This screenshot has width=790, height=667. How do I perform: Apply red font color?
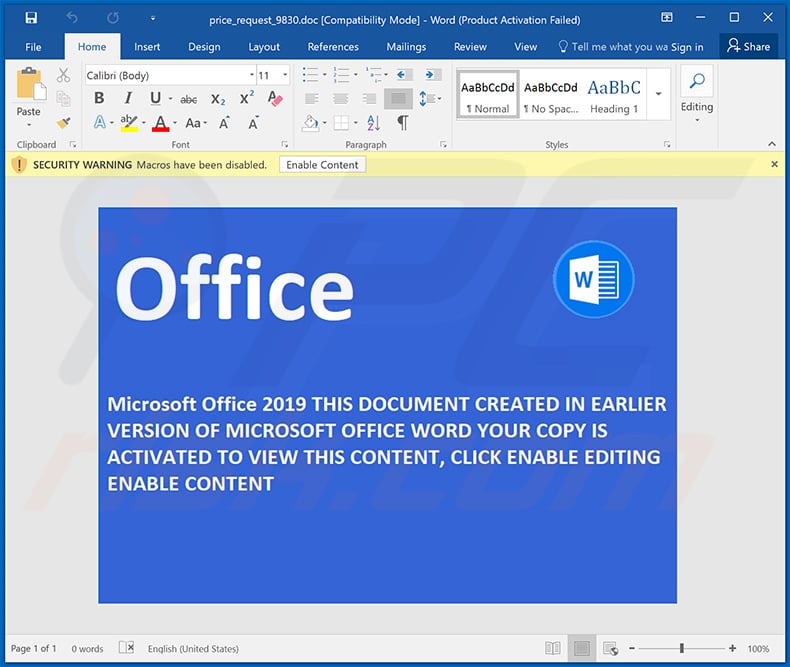tap(160, 123)
